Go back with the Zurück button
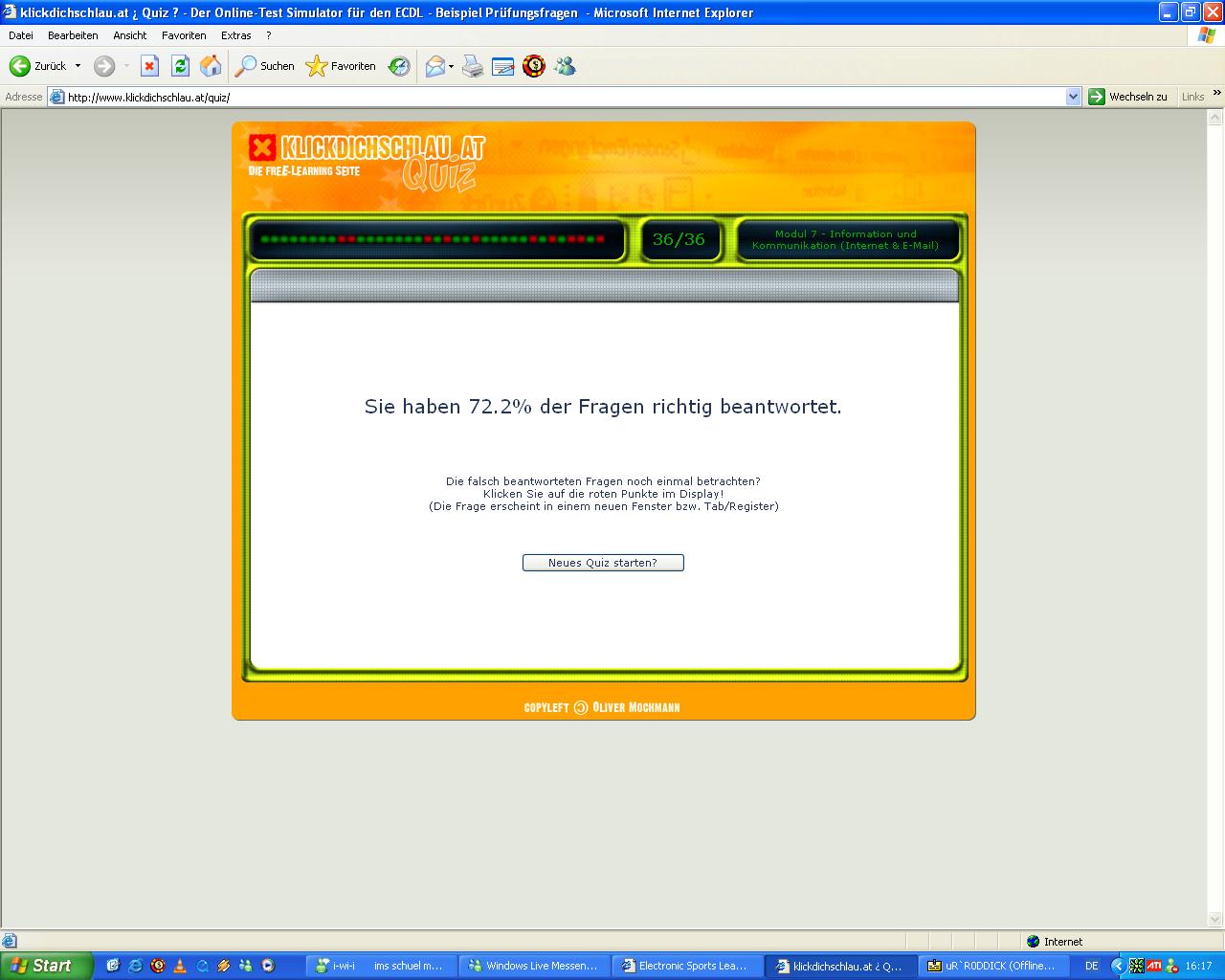Screen dimensions: 1225x980 tap(38, 66)
